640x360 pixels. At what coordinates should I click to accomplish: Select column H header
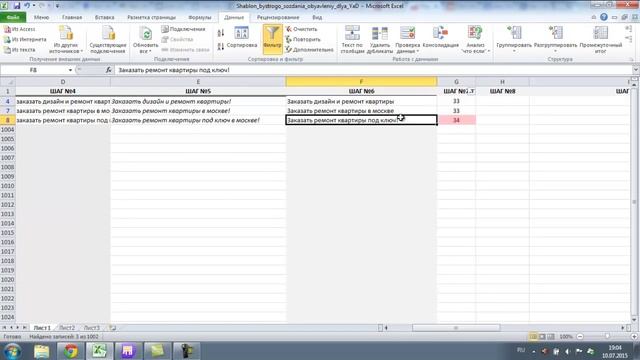point(502,82)
